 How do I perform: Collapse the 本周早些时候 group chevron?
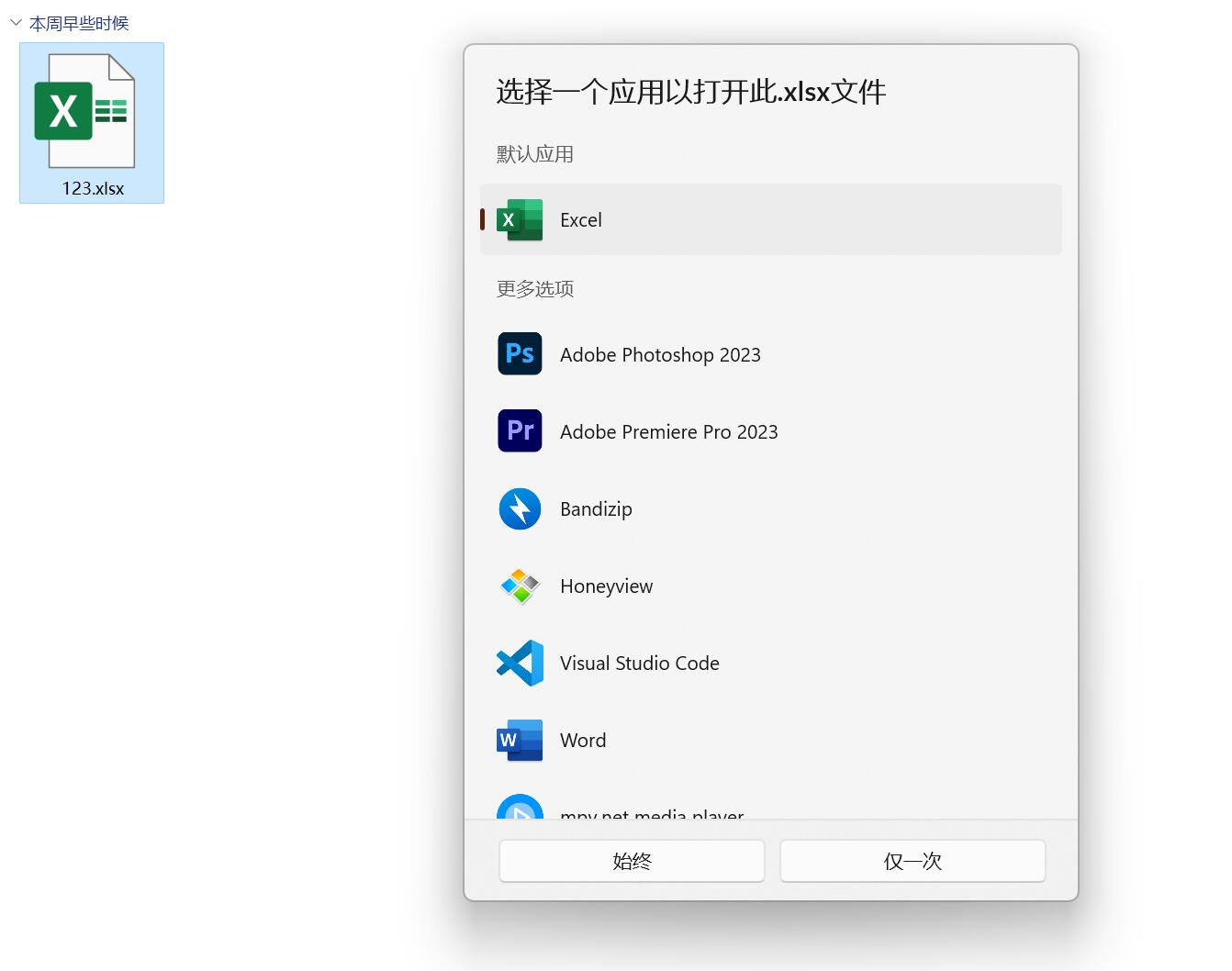point(16,23)
